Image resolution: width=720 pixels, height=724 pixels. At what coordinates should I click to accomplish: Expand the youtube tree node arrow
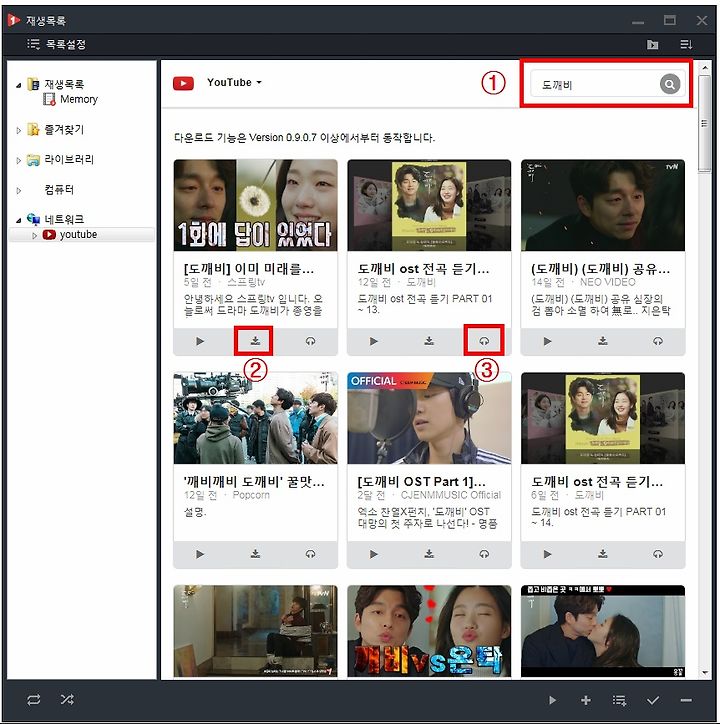tap(34, 235)
